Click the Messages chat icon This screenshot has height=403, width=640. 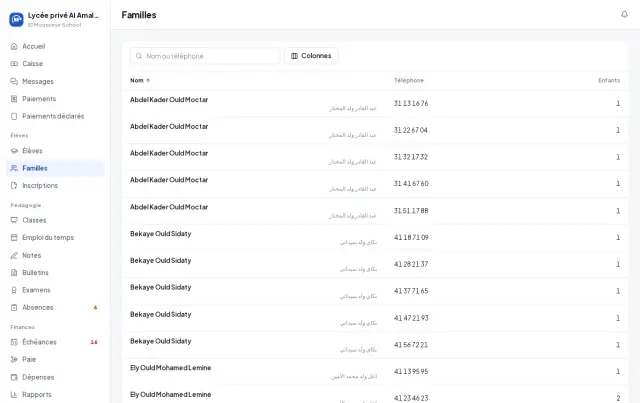click(x=14, y=81)
